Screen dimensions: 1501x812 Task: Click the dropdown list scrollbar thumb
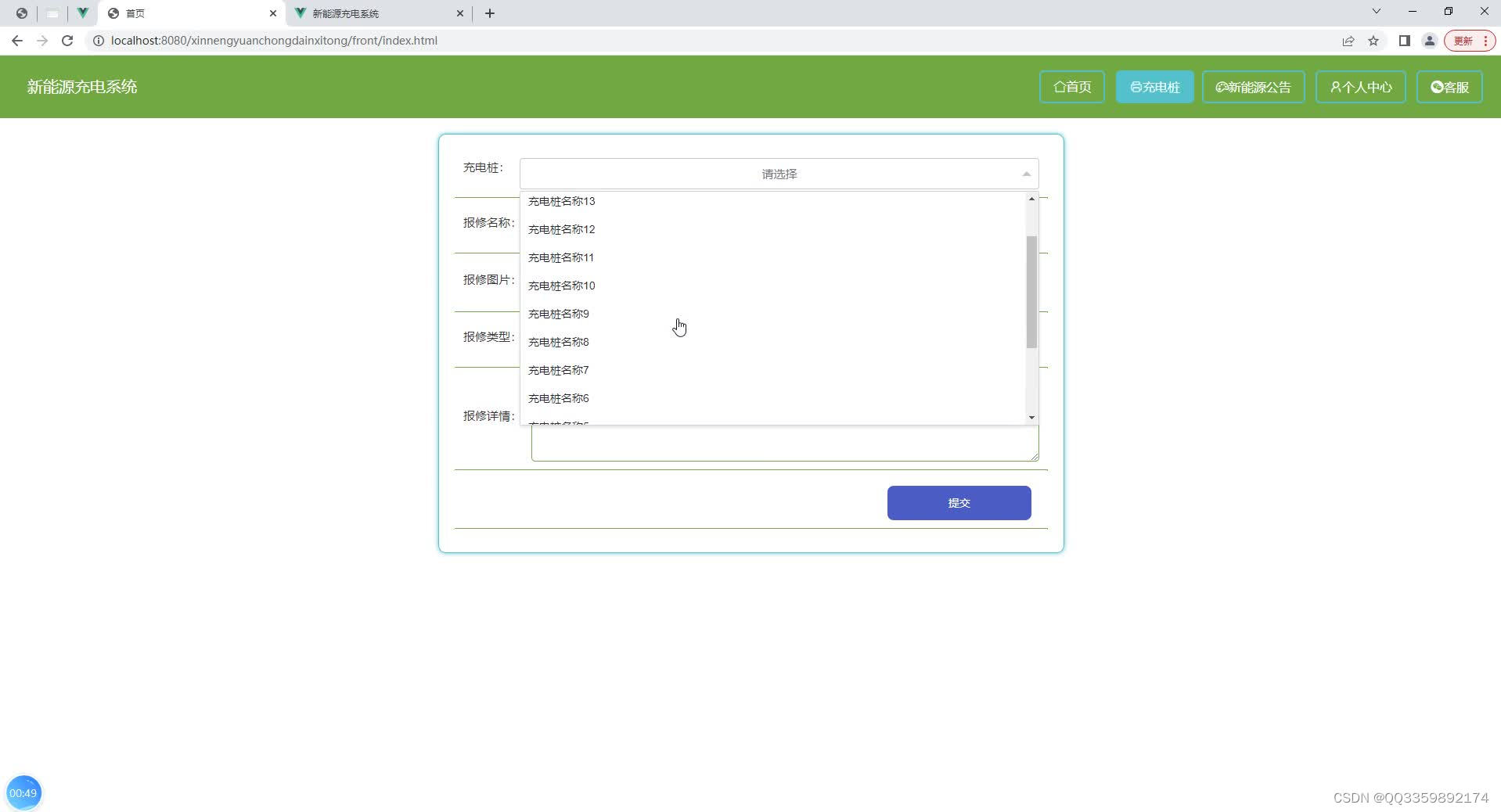pyautogui.click(x=1031, y=292)
